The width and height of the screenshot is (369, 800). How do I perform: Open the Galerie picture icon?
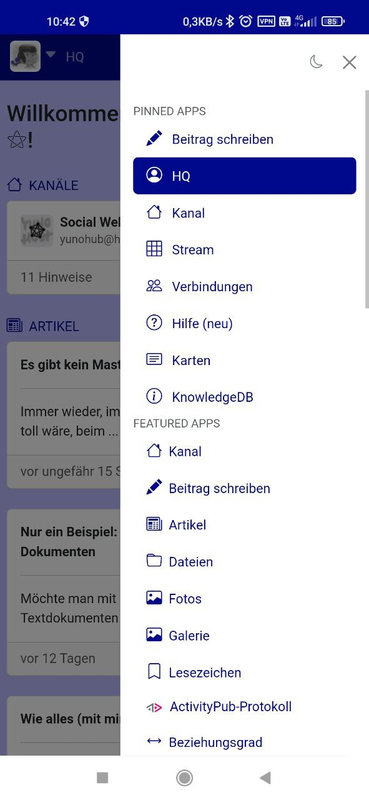point(154,635)
